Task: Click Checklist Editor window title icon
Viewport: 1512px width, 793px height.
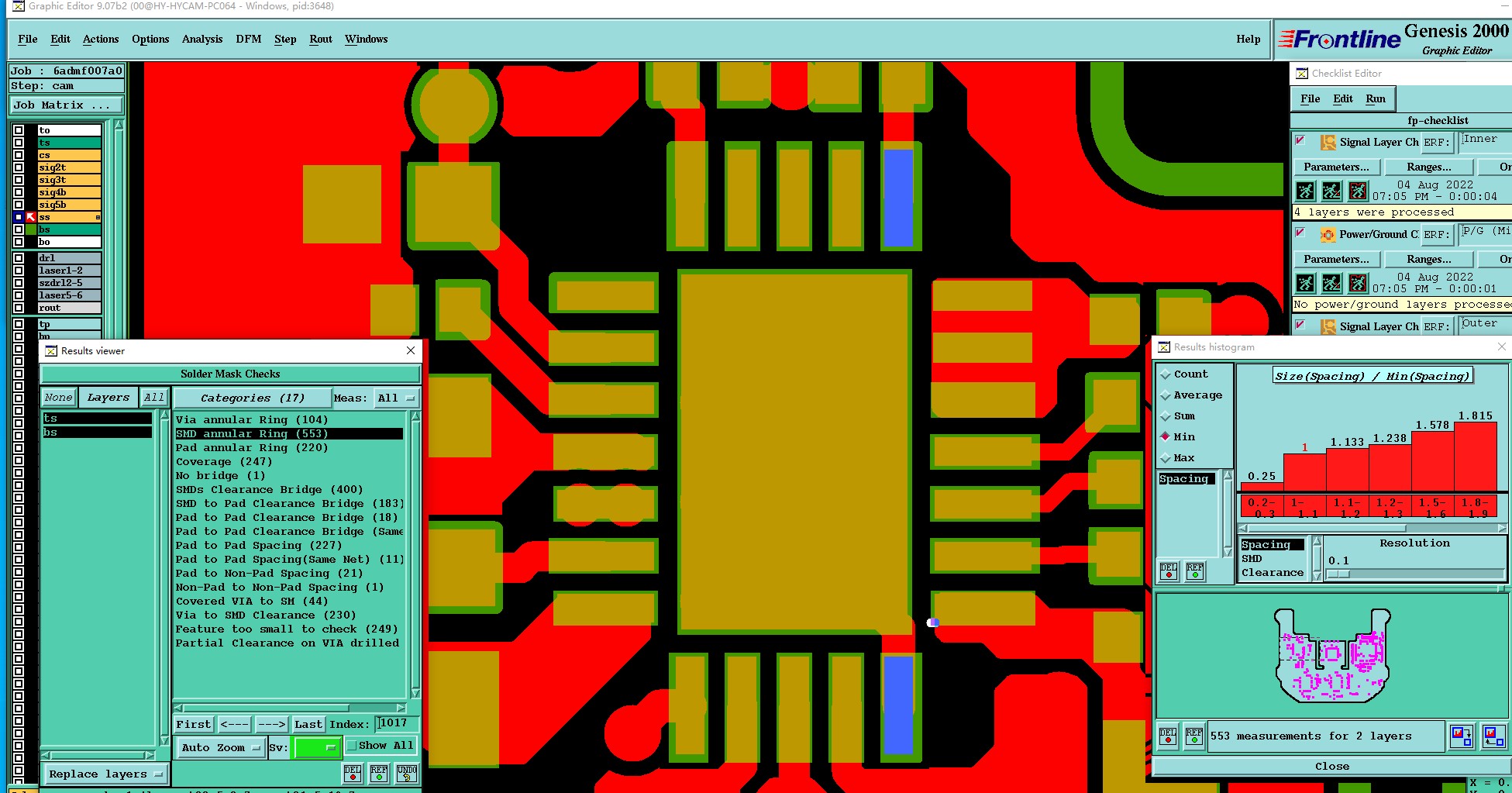Action: [x=1302, y=74]
